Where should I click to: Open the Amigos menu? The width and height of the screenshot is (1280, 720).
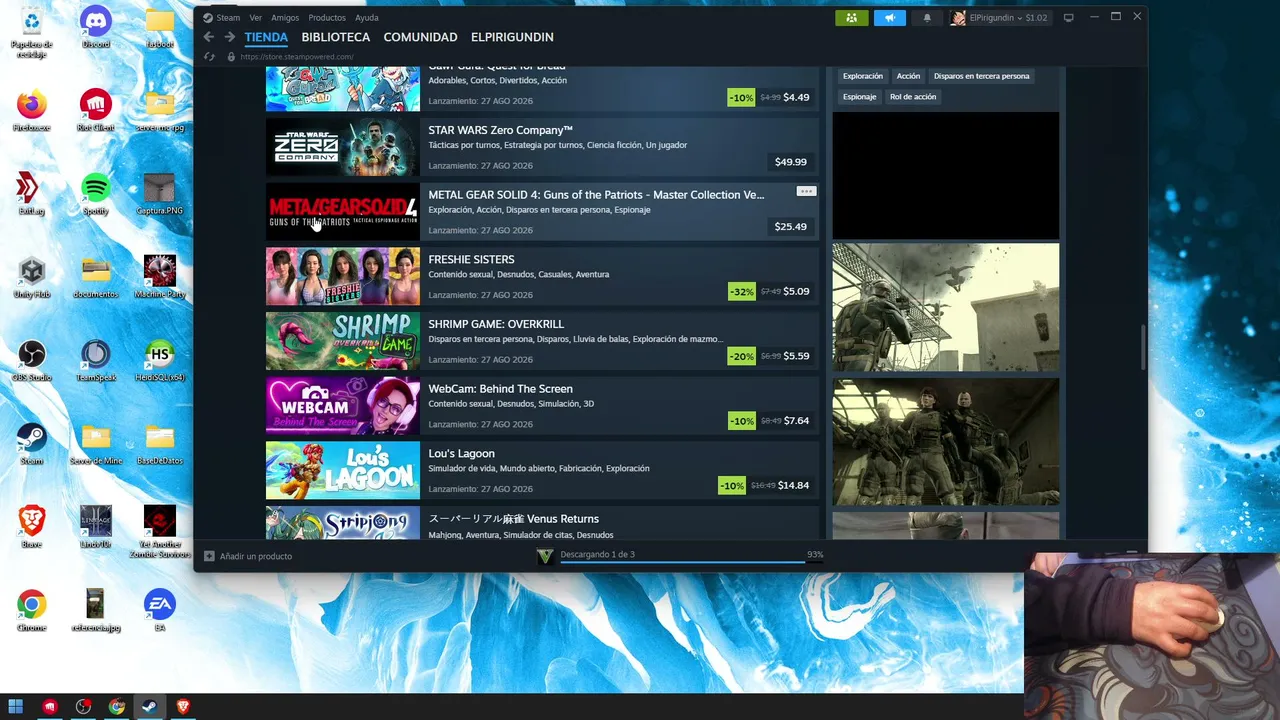[x=285, y=18]
